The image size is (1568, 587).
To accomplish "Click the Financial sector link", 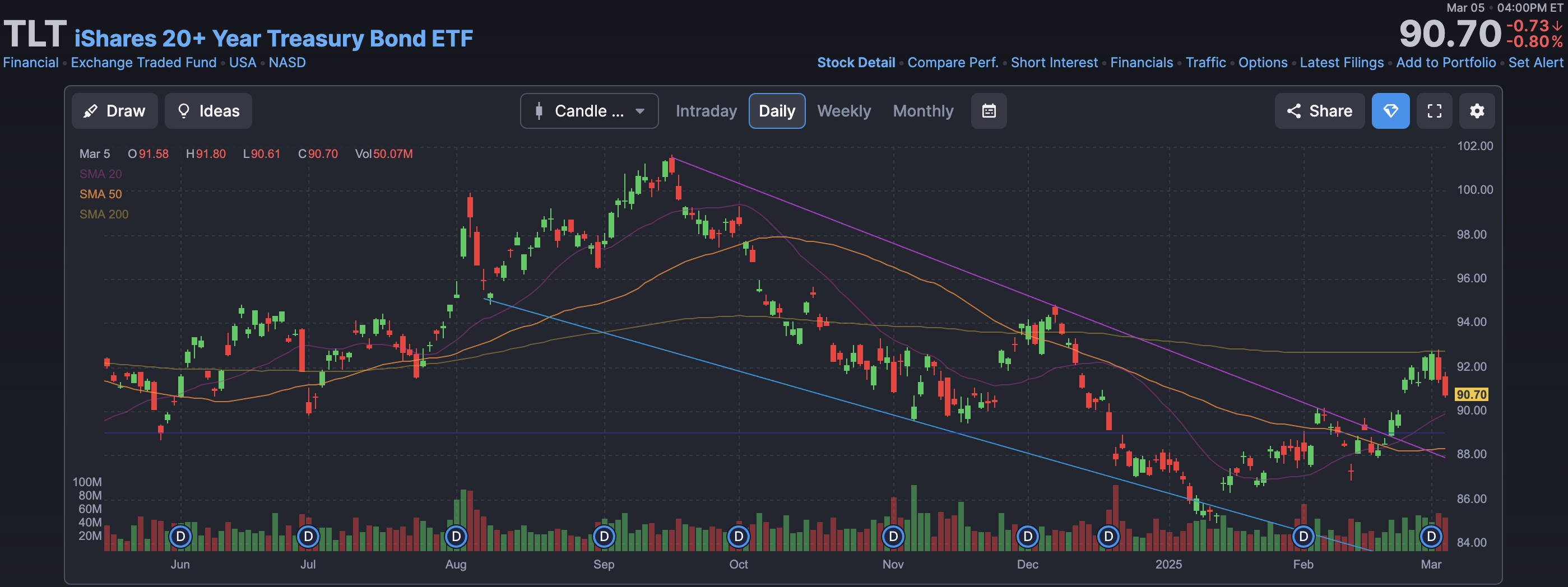I will tap(30, 63).
